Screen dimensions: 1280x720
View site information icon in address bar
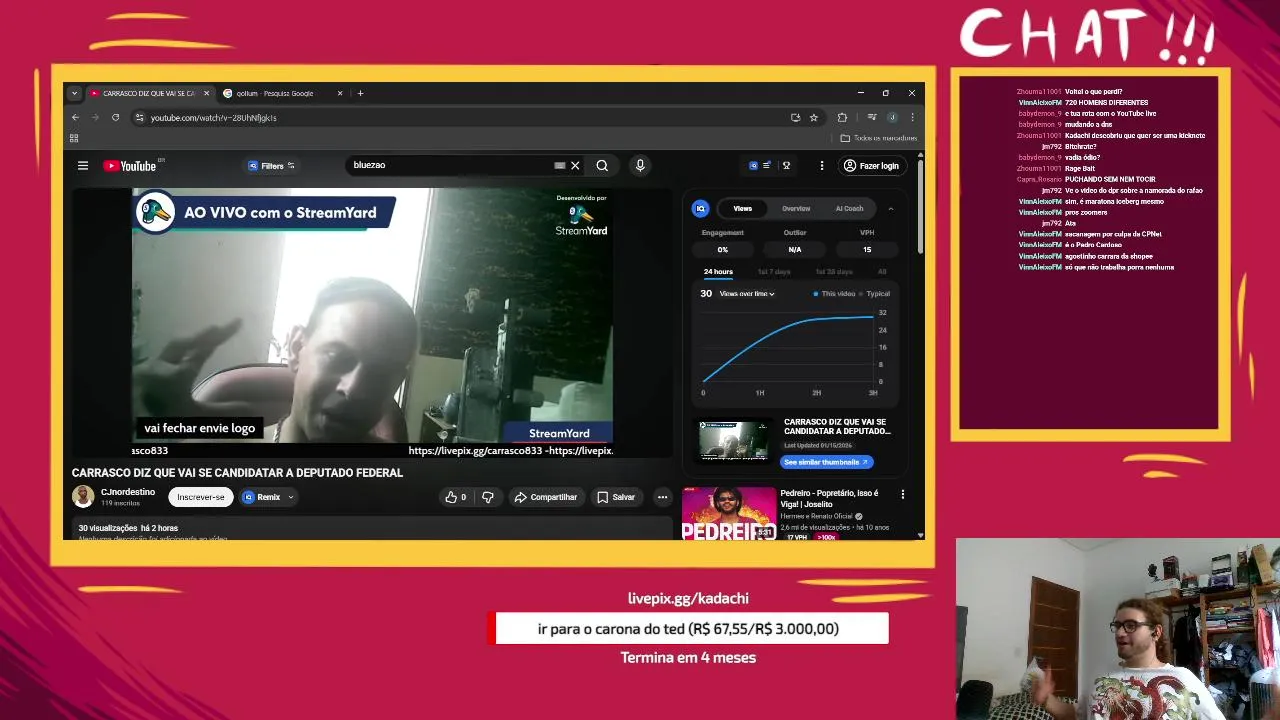tap(139, 117)
